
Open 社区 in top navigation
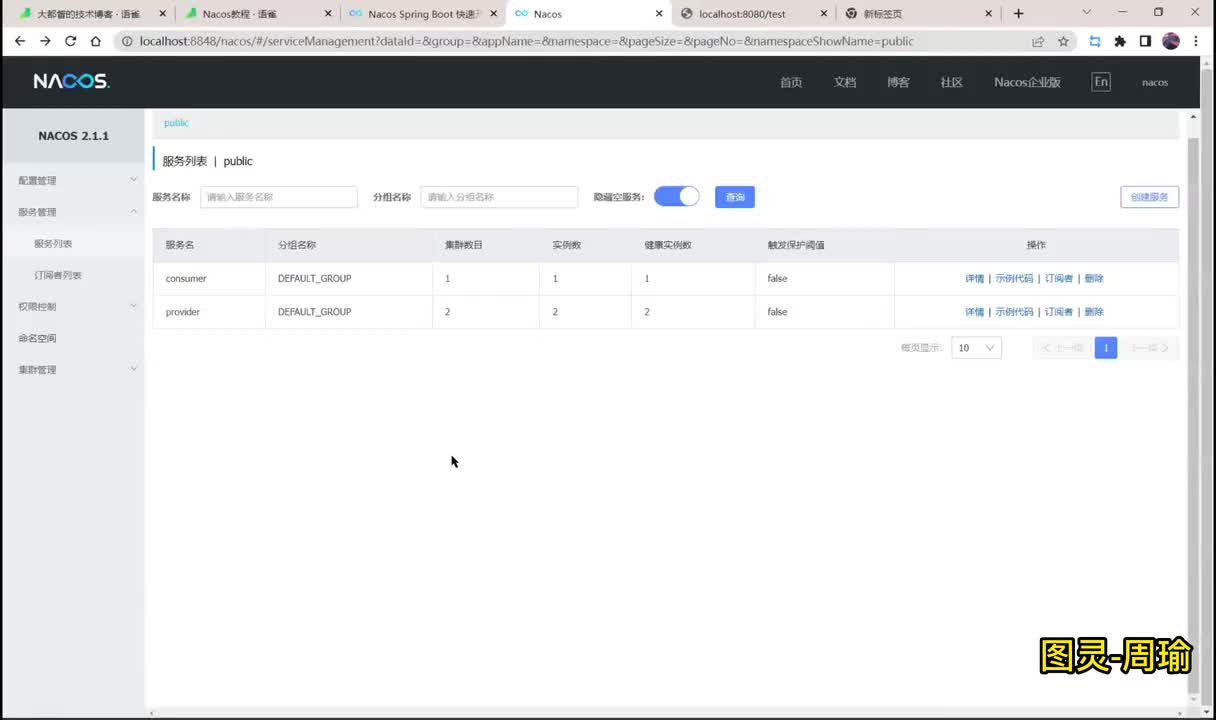(x=951, y=82)
